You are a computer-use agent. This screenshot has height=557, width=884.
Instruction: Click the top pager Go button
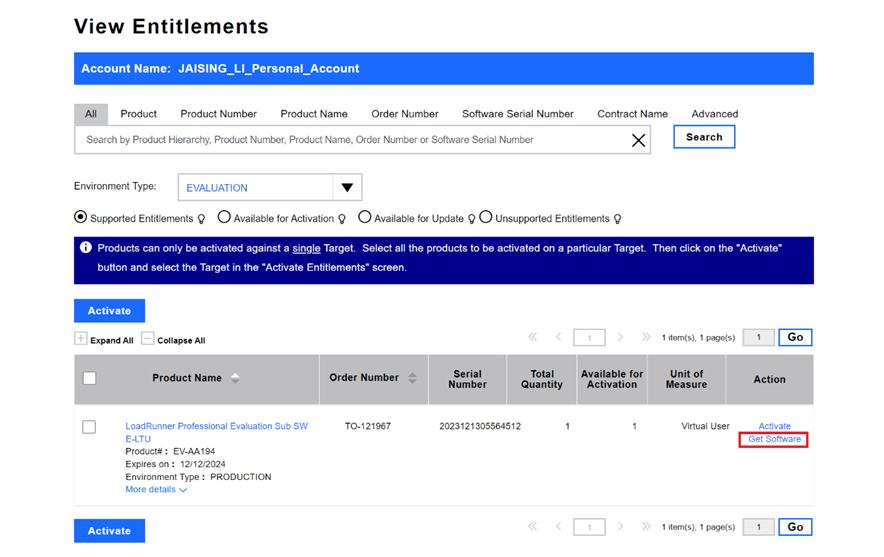point(795,337)
